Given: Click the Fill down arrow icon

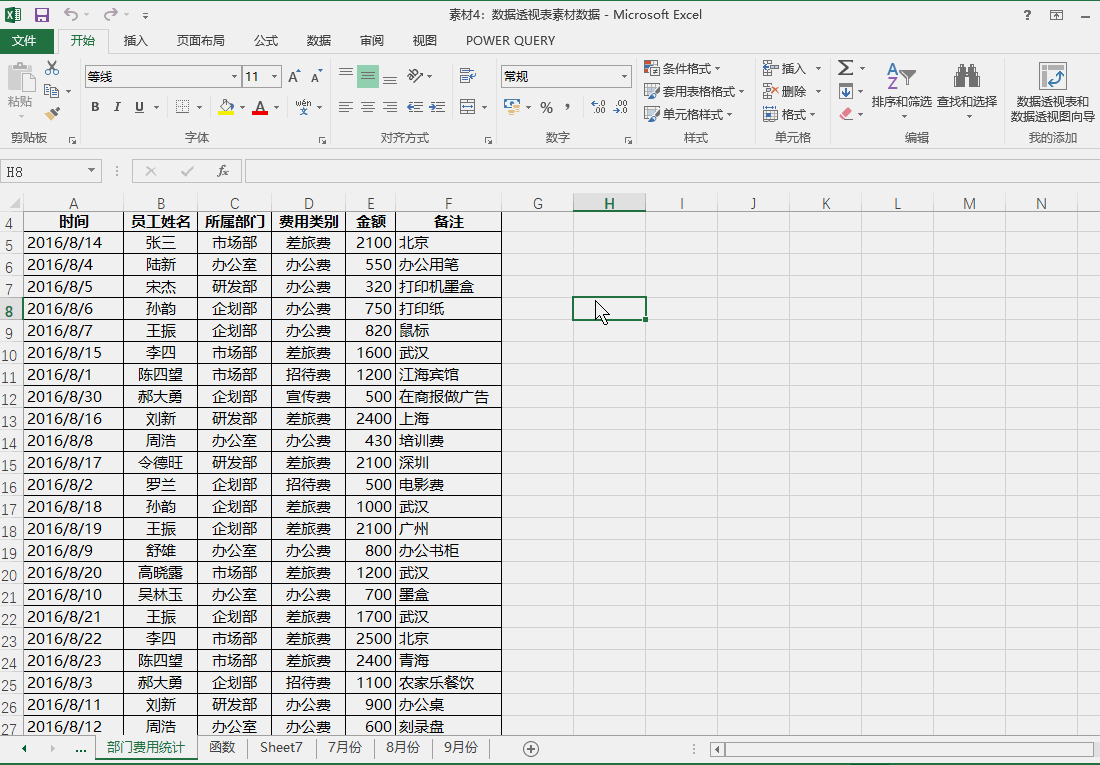Looking at the screenshot, I should [846, 91].
